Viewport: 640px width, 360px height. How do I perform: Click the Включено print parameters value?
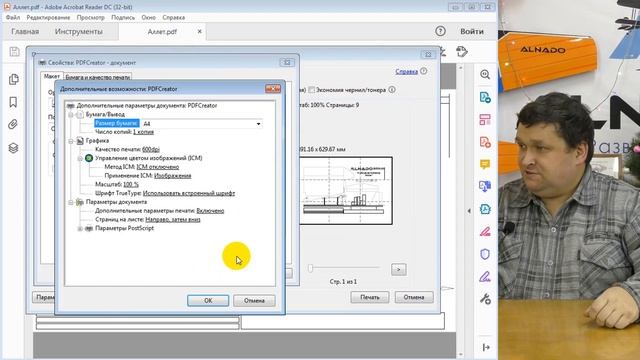tap(210, 211)
